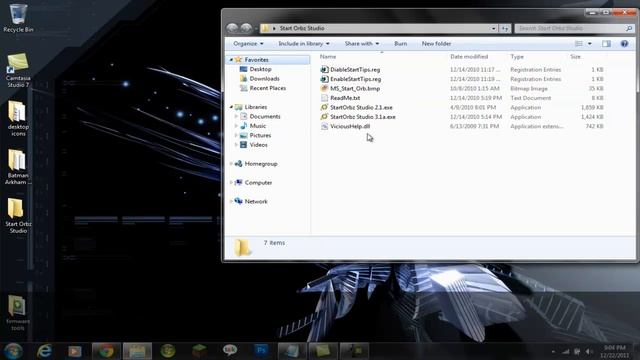Launch Internet Explorer from the taskbar

pos(44,351)
